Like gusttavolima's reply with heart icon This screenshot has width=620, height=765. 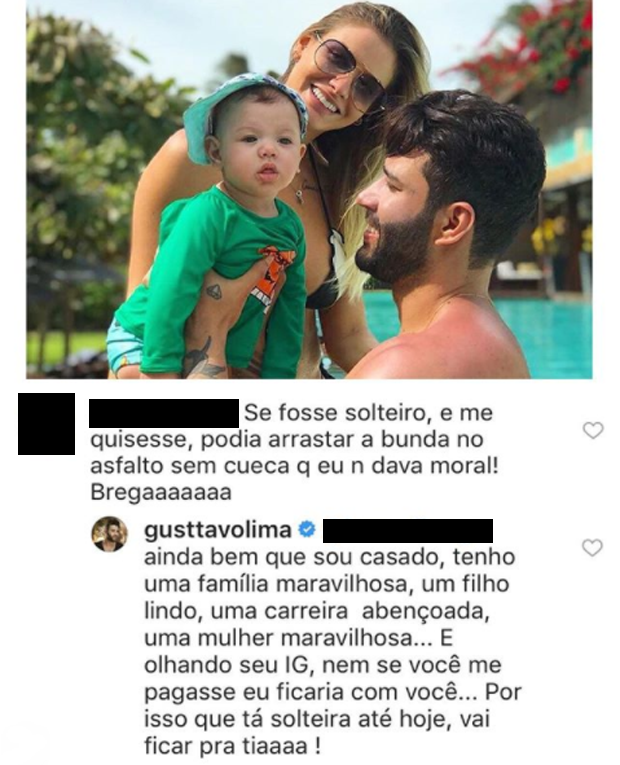click(593, 548)
